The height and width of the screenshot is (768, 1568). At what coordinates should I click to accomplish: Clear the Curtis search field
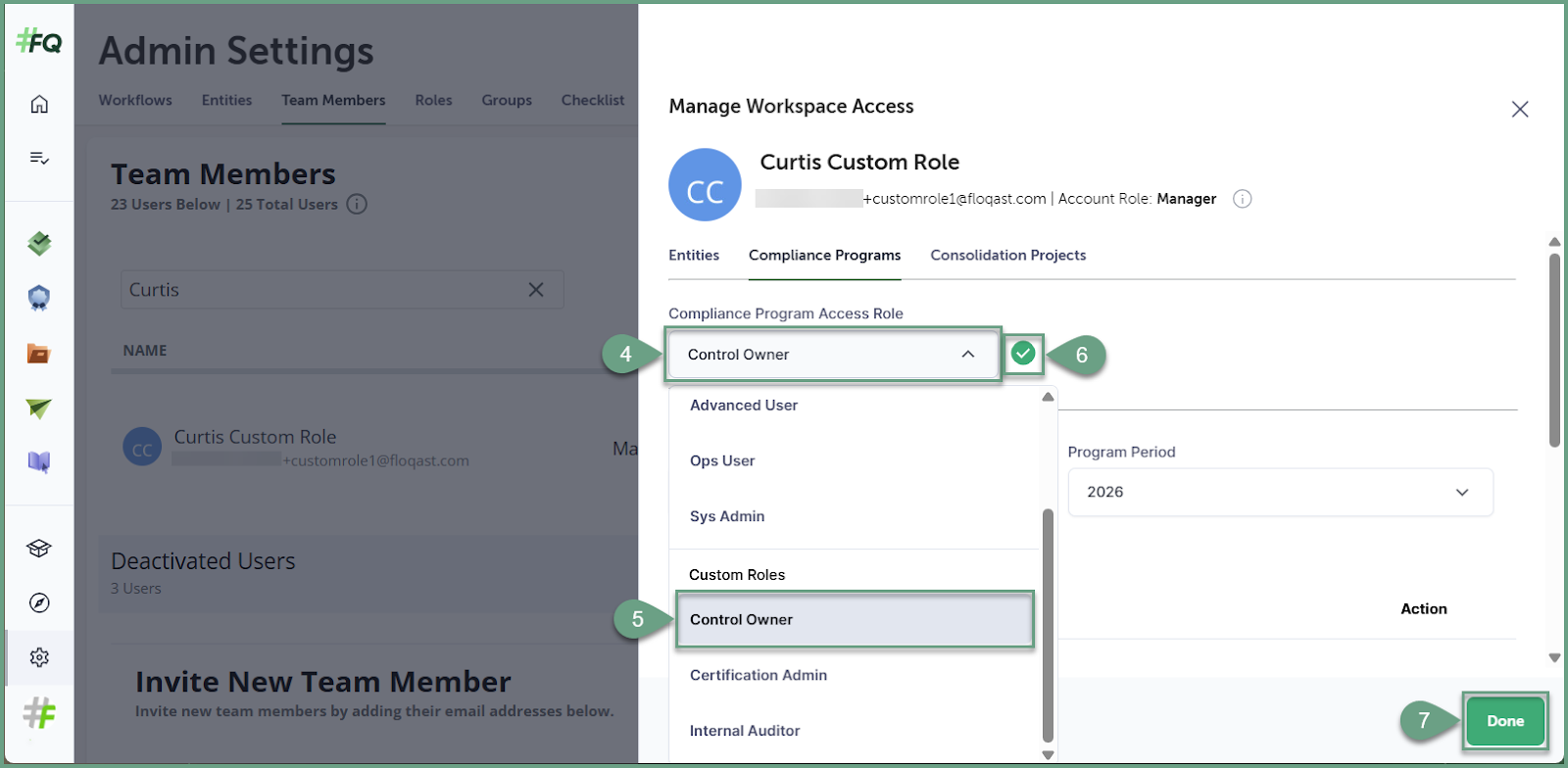click(536, 290)
